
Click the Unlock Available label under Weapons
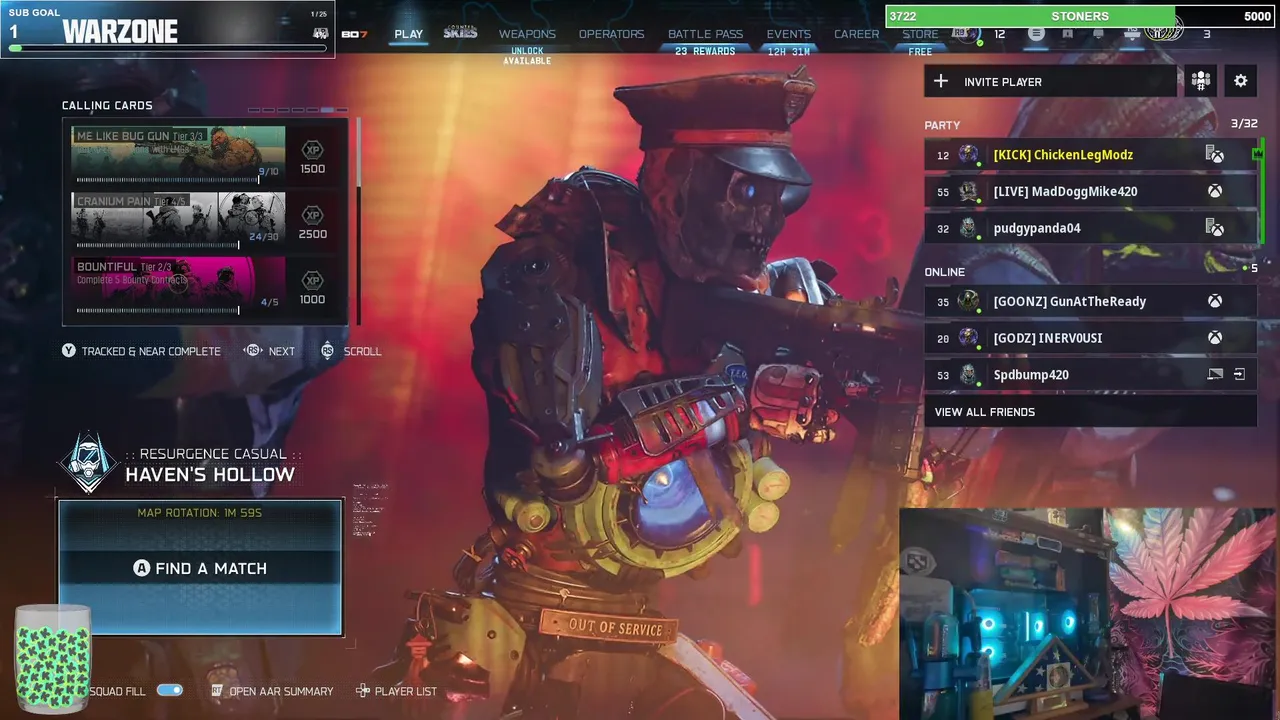(x=527, y=56)
